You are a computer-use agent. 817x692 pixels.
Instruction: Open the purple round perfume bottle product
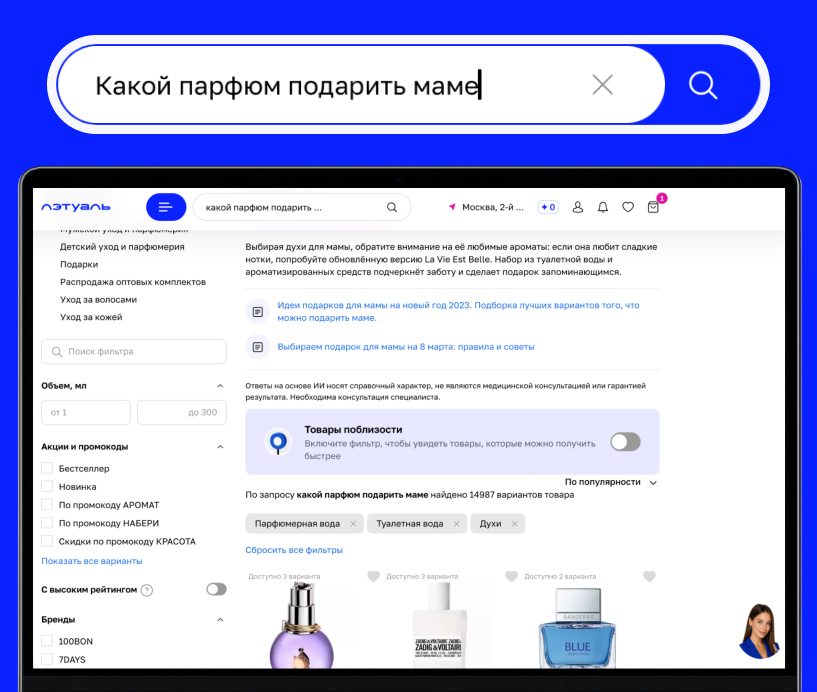[x=301, y=625]
